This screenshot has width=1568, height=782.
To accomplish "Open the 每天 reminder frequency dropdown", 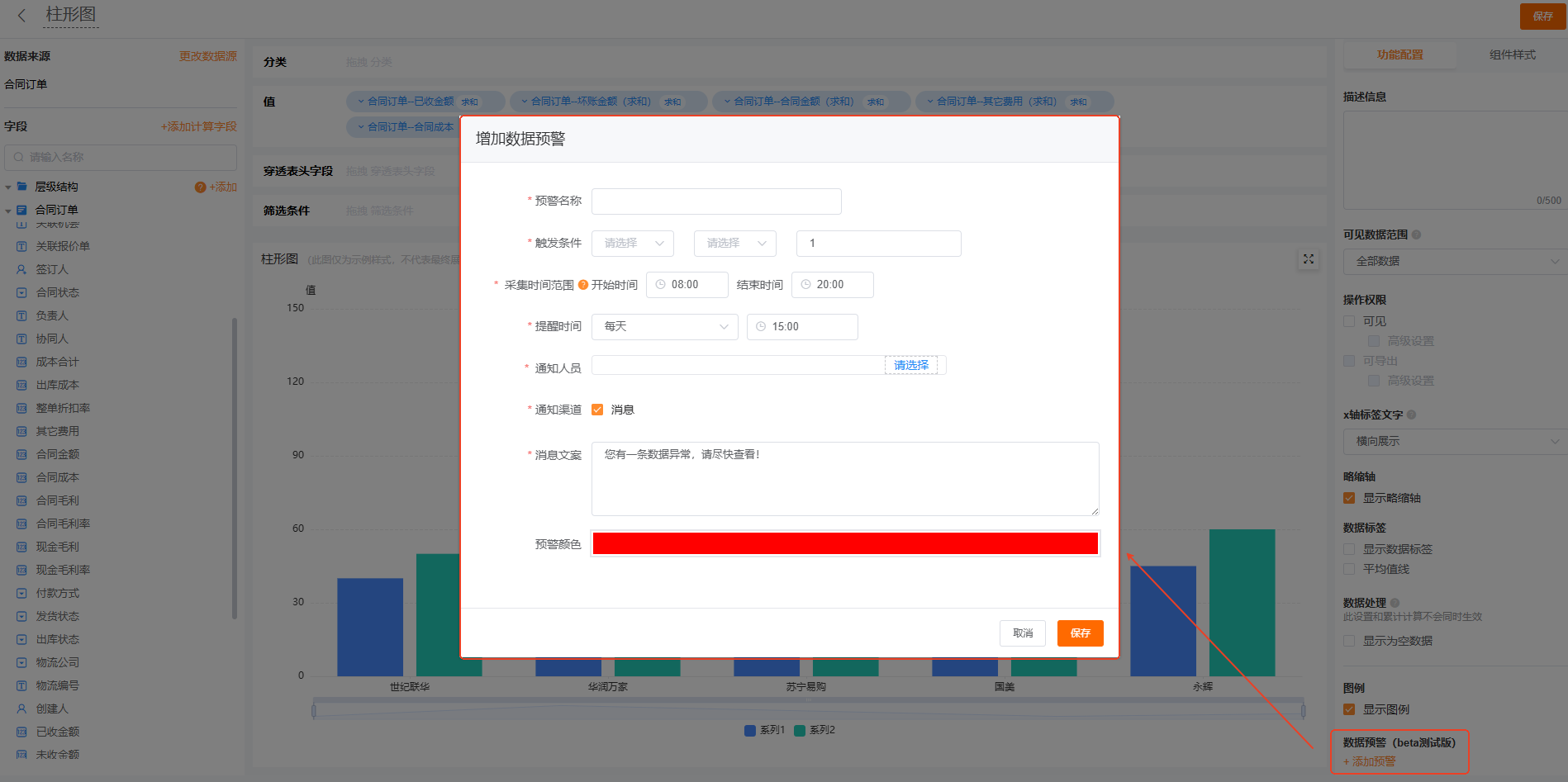I will click(x=664, y=327).
